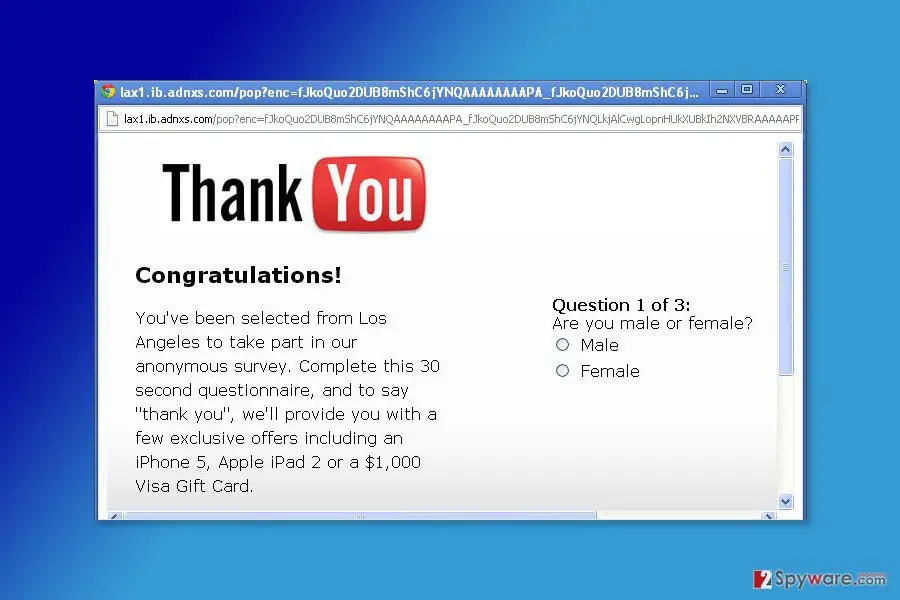Click the vertical scrollbar up arrow
This screenshot has height=600, width=900.
785,150
